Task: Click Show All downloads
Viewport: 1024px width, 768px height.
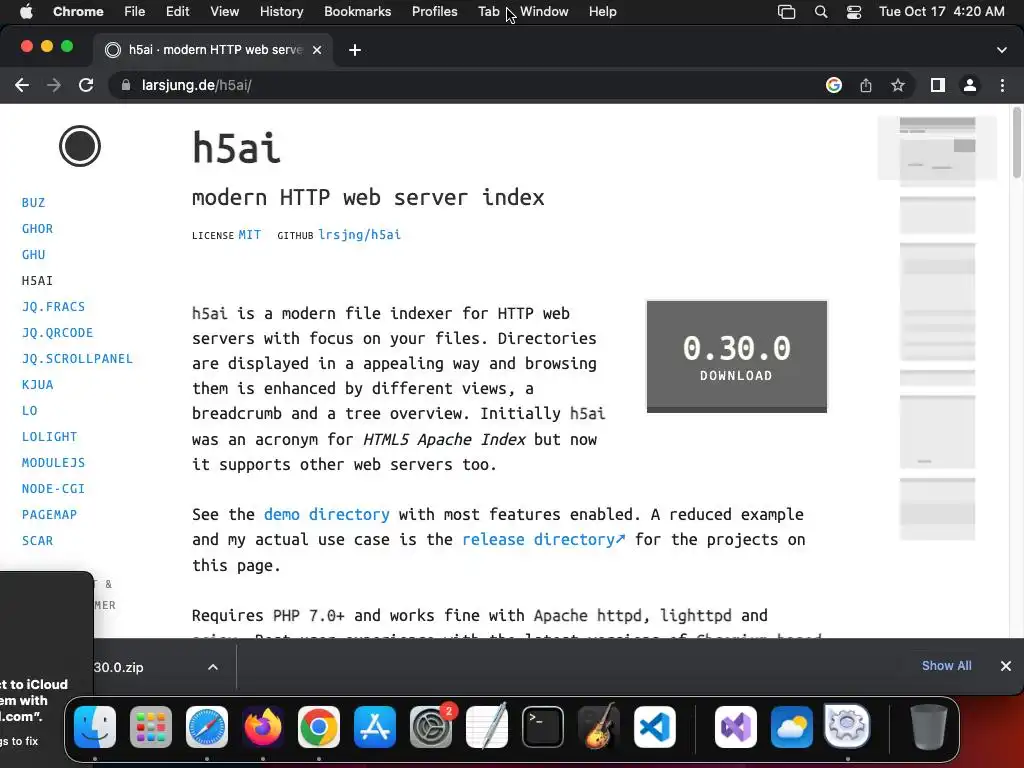Action: coord(946,665)
